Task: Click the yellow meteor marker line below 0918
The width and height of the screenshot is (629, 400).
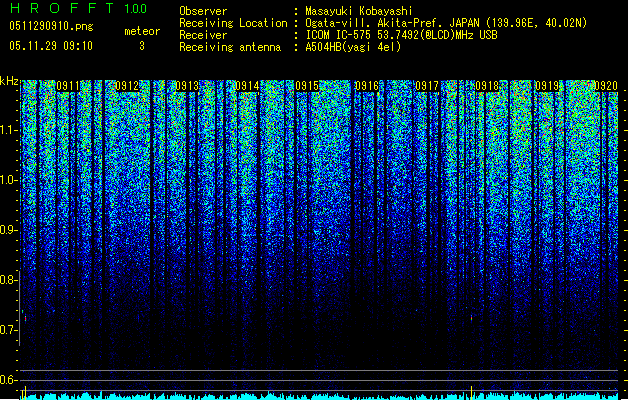Action: (x=471, y=392)
